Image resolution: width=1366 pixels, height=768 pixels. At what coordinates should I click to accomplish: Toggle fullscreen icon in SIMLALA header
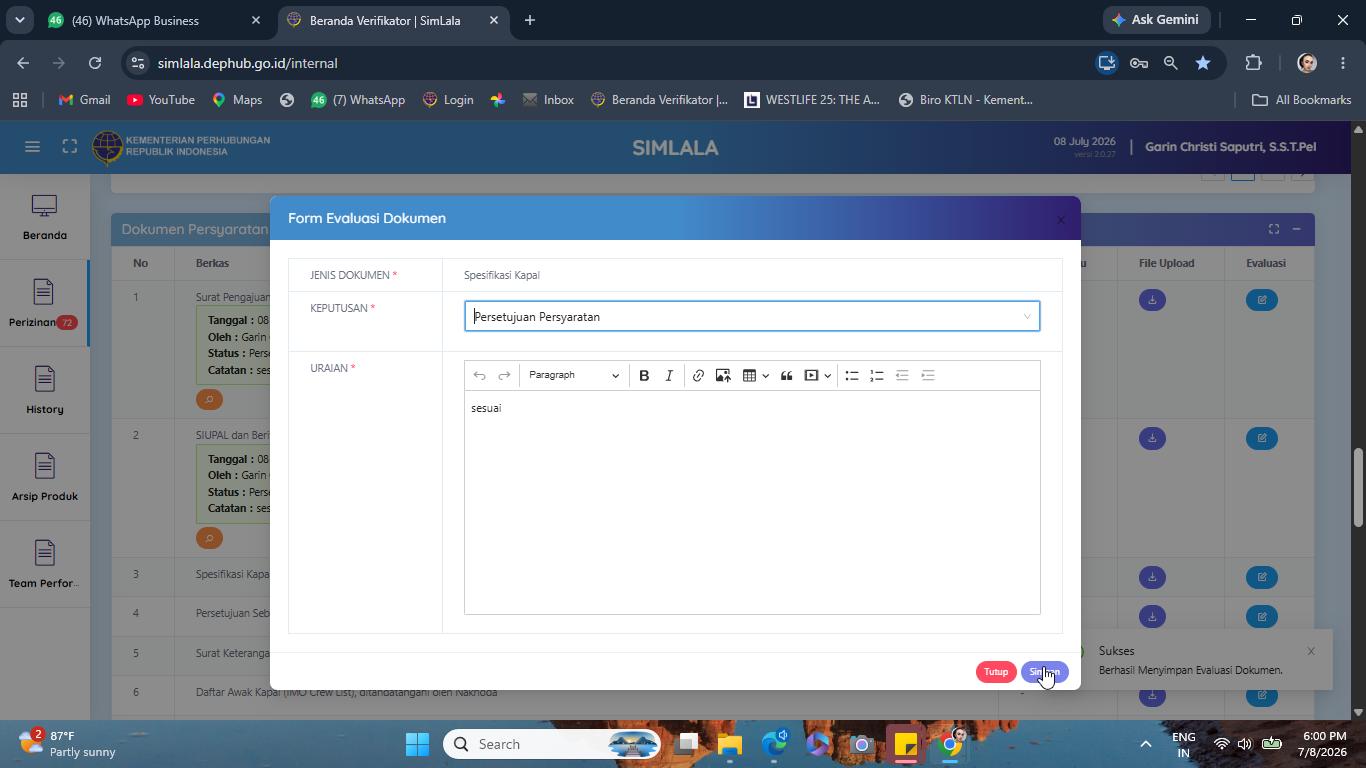tap(69, 147)
